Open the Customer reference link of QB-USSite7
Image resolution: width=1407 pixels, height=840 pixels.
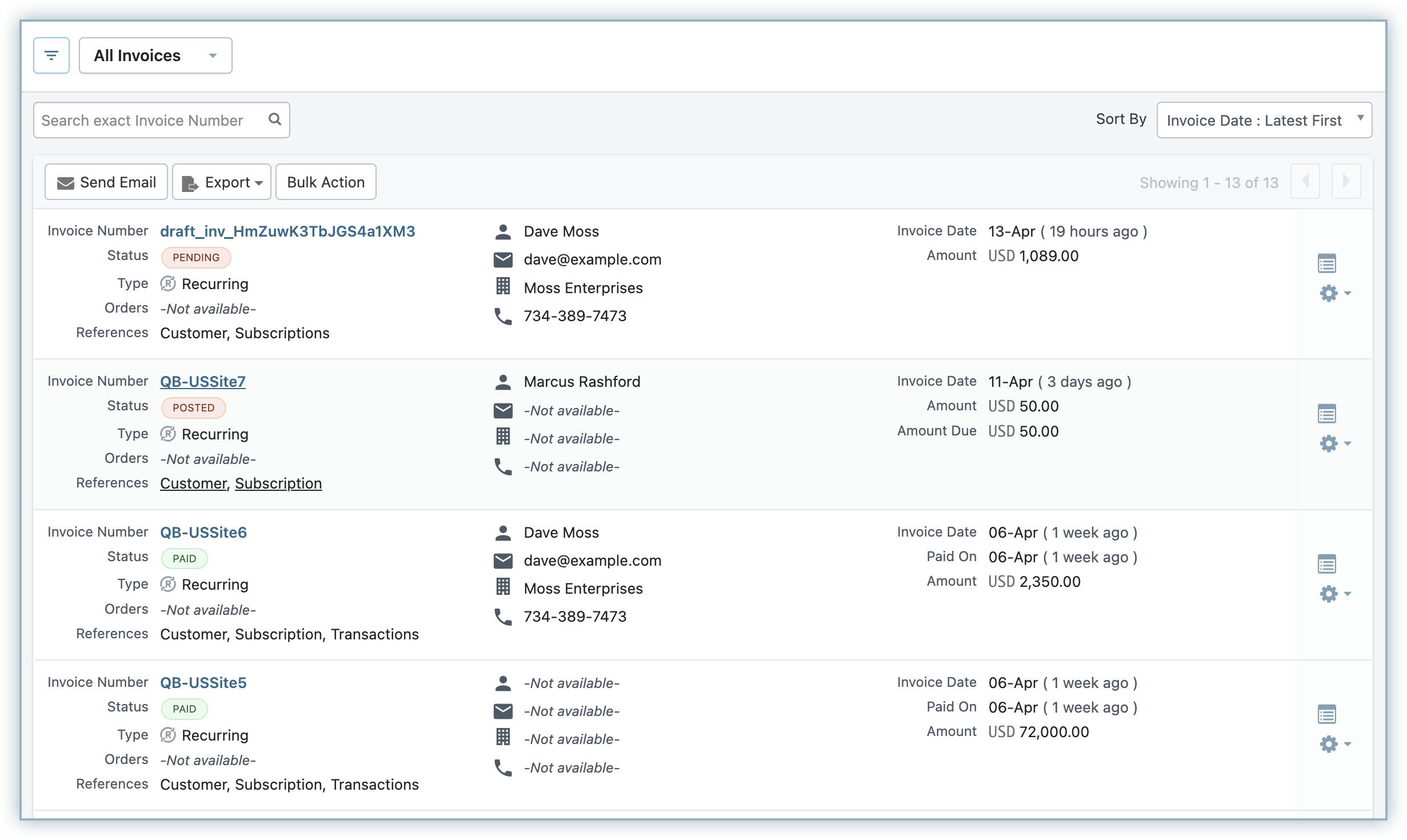point(193,483)
